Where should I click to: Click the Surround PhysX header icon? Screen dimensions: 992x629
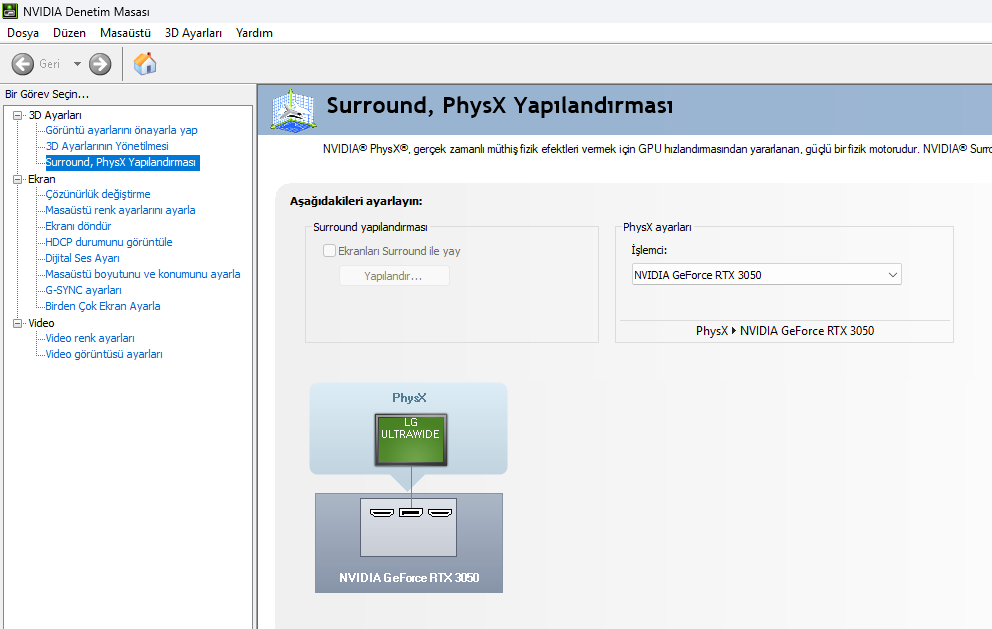pyautogui.click(x=292, y=110)
